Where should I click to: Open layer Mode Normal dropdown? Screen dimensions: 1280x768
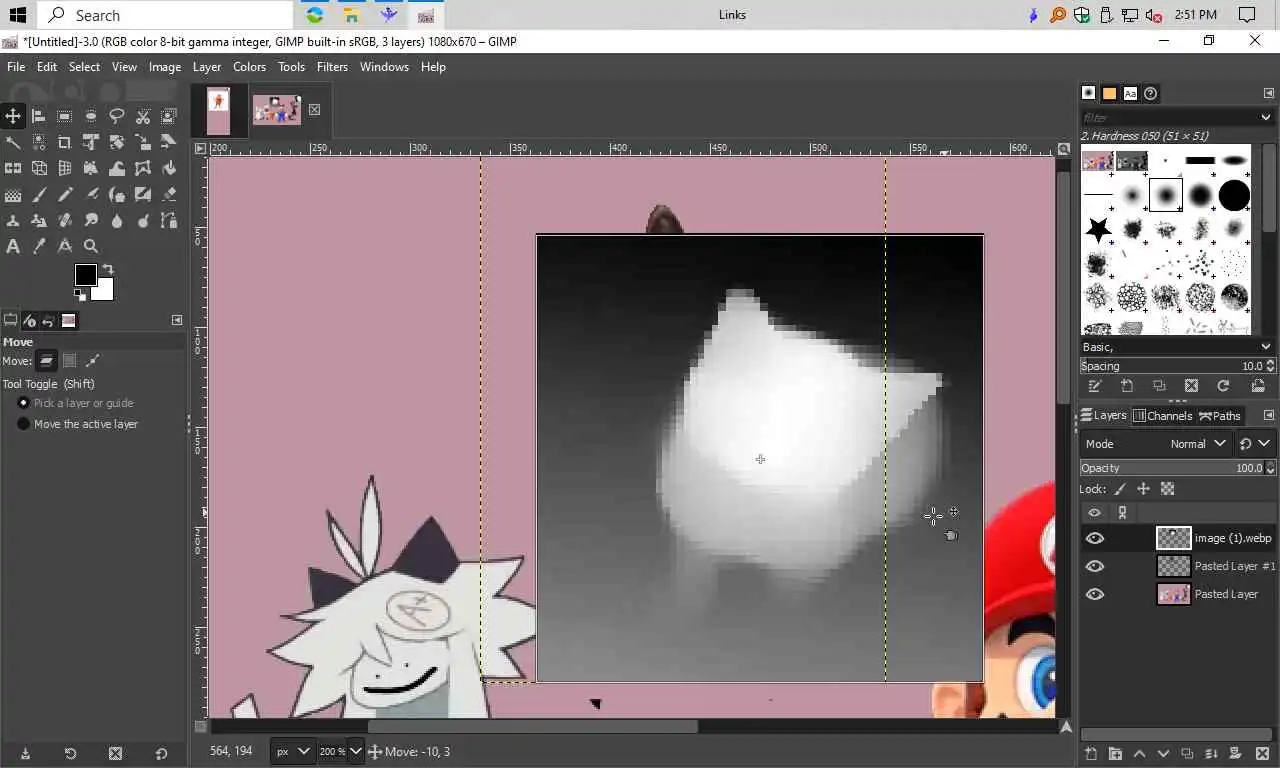click(1155, 444)
